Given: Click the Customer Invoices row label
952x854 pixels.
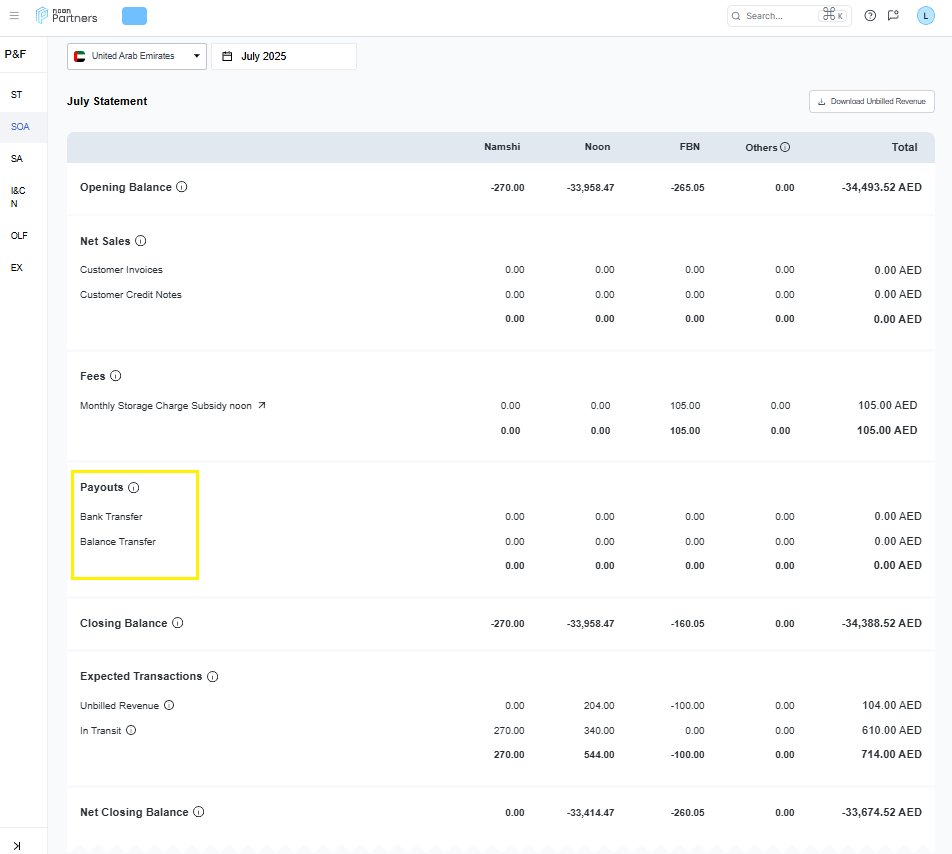Looking at the screenshot, I should point(121,269).
